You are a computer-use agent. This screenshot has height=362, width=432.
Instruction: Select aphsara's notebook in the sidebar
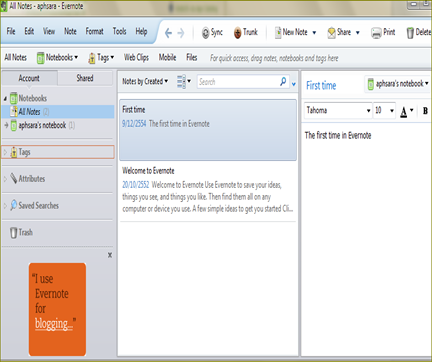58,125
